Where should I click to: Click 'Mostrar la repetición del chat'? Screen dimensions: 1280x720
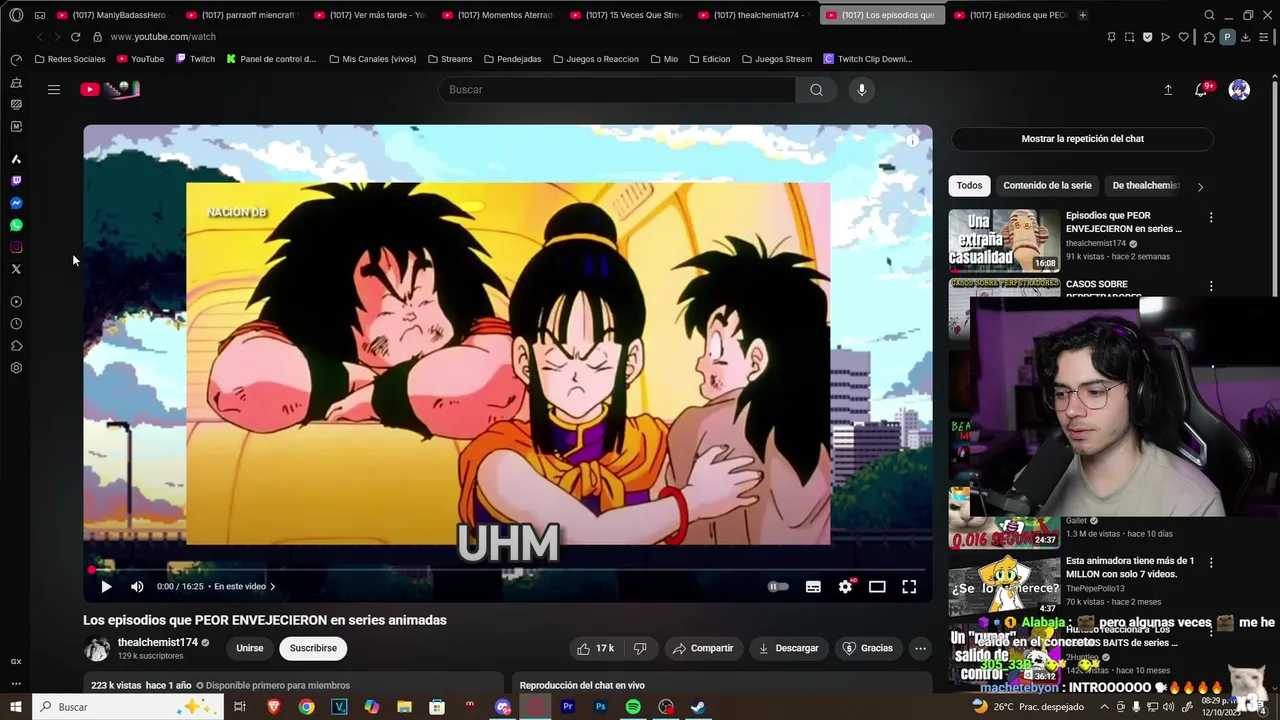(x=1082, y=139)
